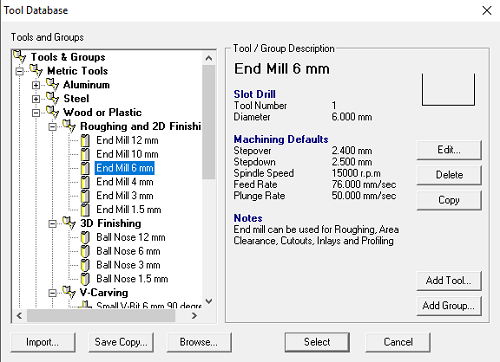Click the V-Carving group icon
The image size is (500, 362).
69,292
